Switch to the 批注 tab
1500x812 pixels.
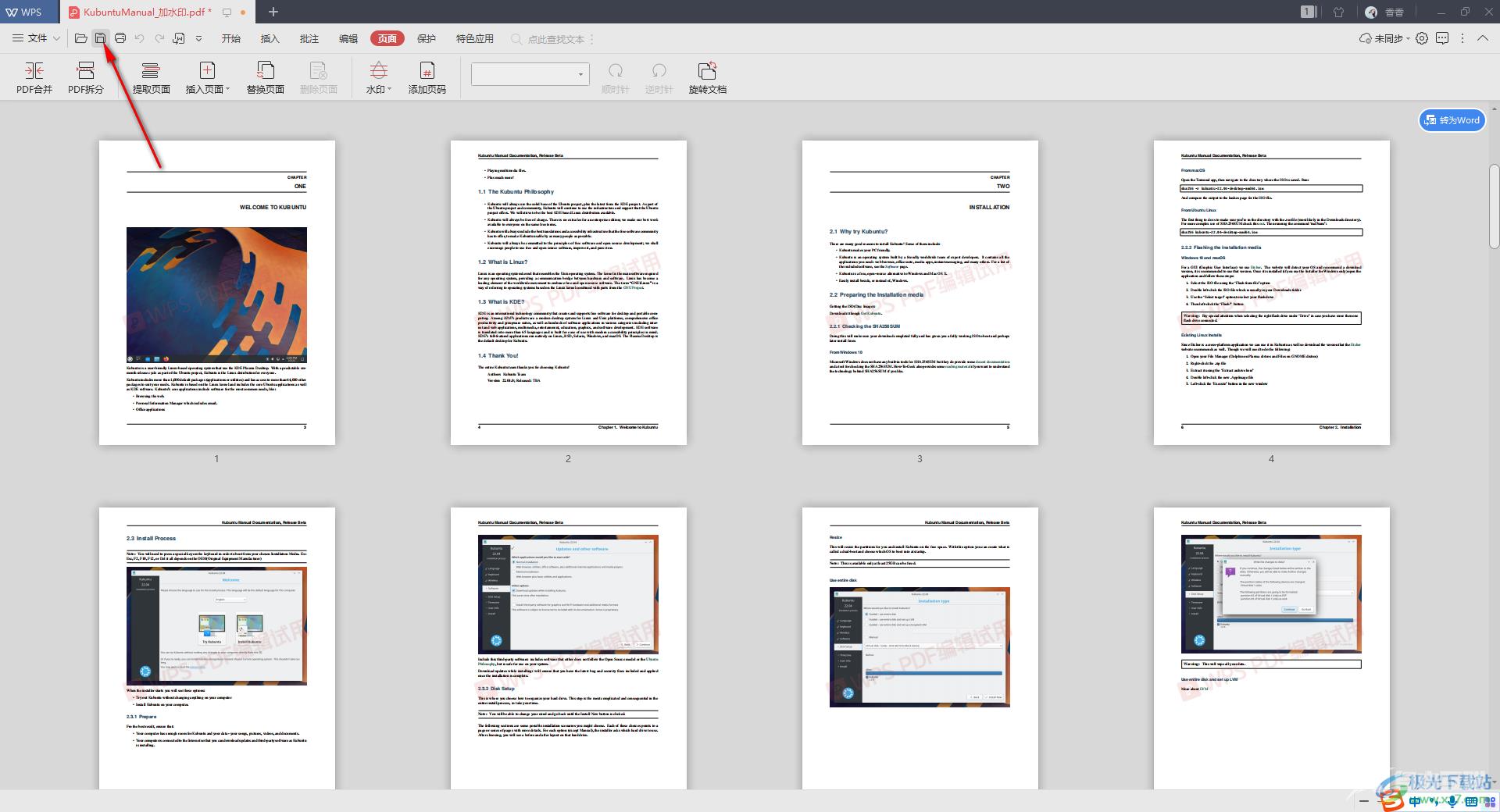click(x=309, y=38)
